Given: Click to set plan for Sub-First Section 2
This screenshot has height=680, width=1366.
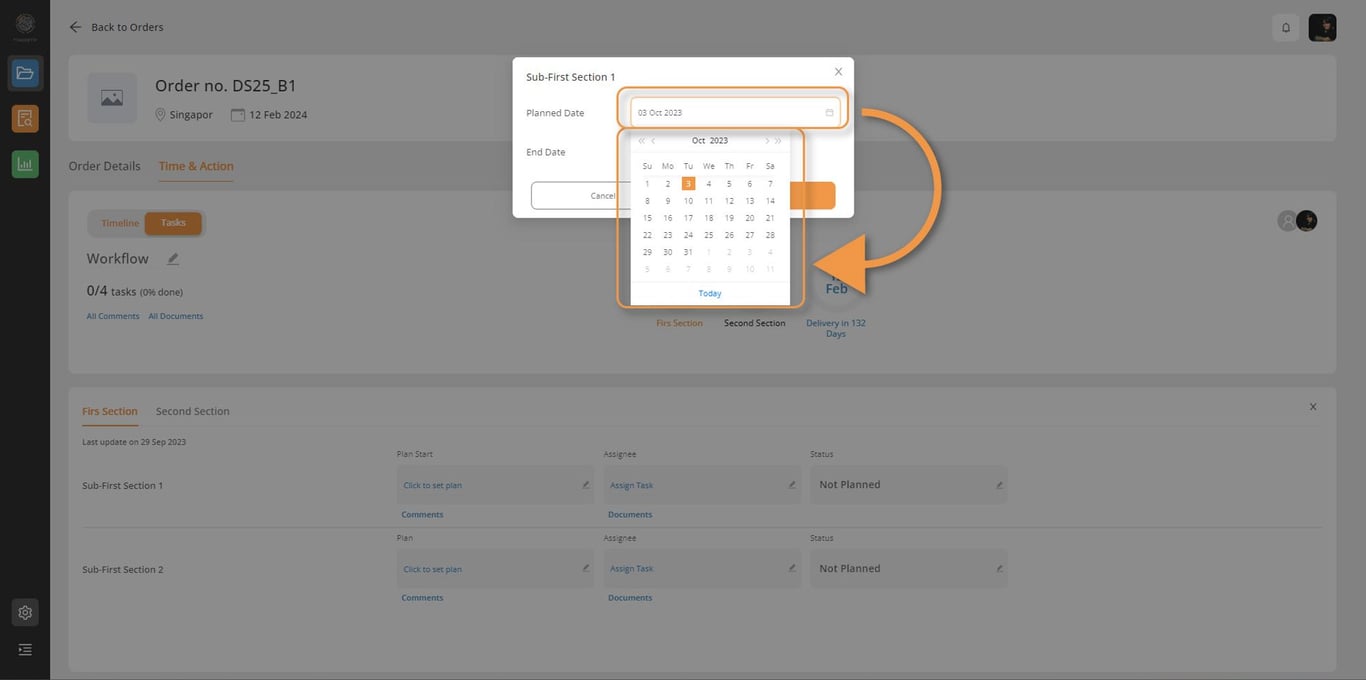Looking at the screenshot, I should tap(433, 569).
